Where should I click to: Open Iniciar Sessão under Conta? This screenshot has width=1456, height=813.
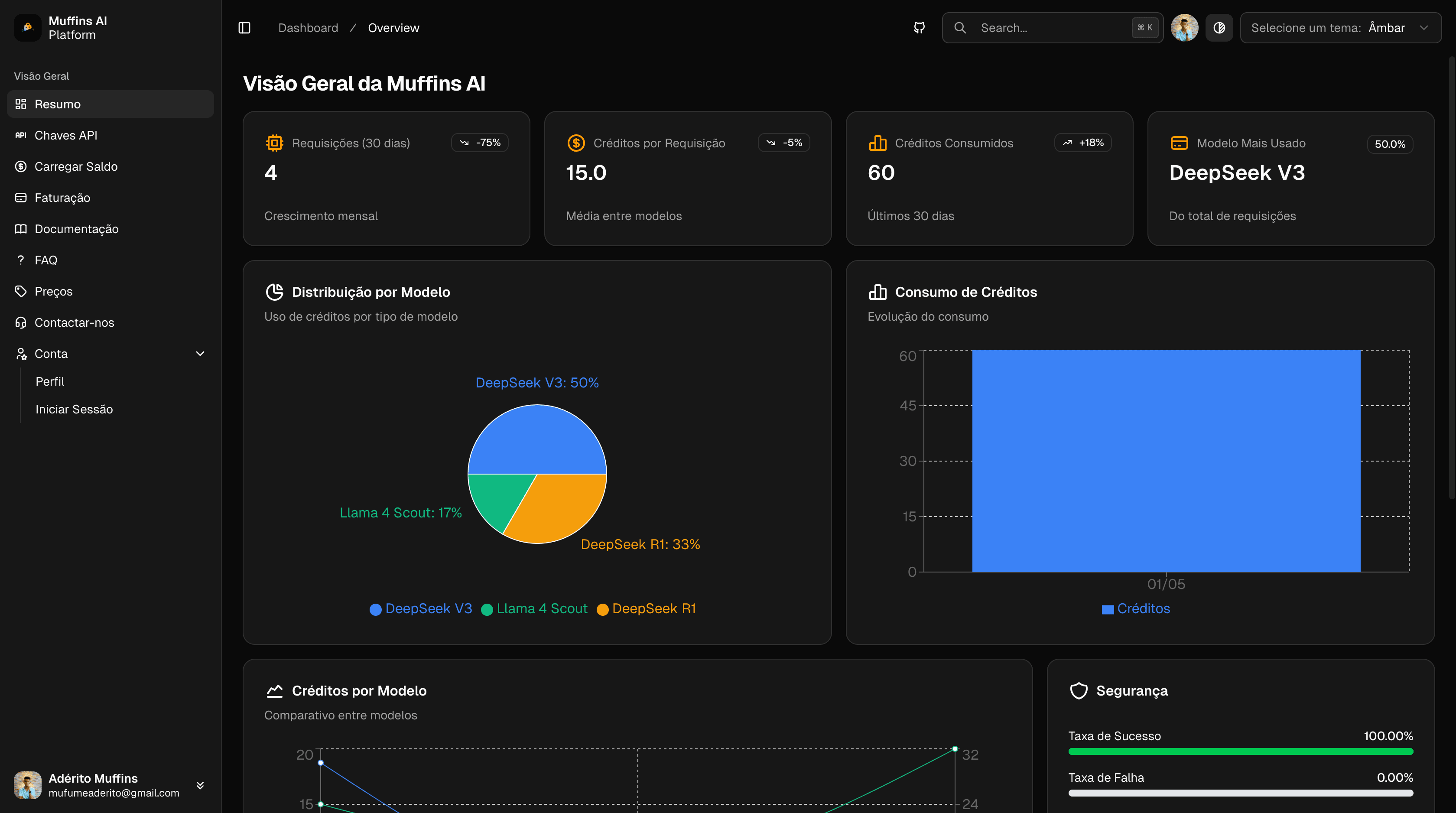click(x=74, y=410)
